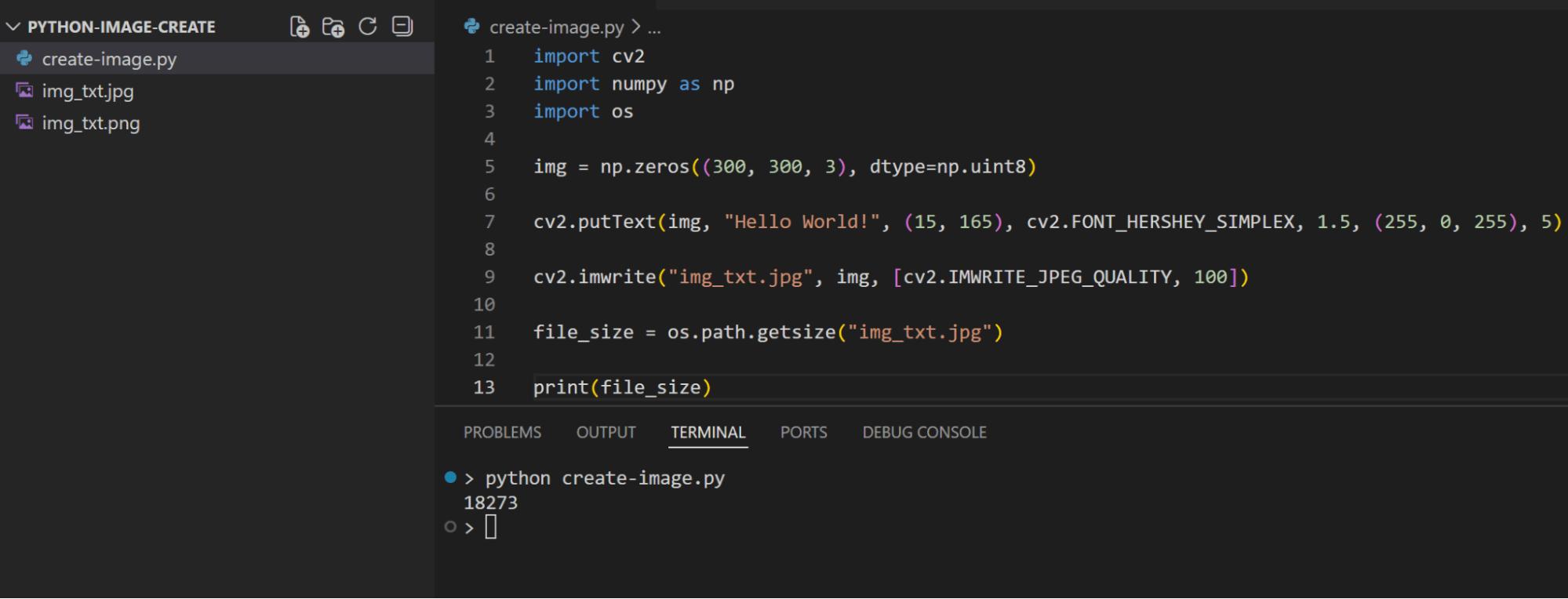The height and width of the screenshot is (599, 1568).
Task: Click create-image.py in the breadcrumb path
Action: click(556, 27)
